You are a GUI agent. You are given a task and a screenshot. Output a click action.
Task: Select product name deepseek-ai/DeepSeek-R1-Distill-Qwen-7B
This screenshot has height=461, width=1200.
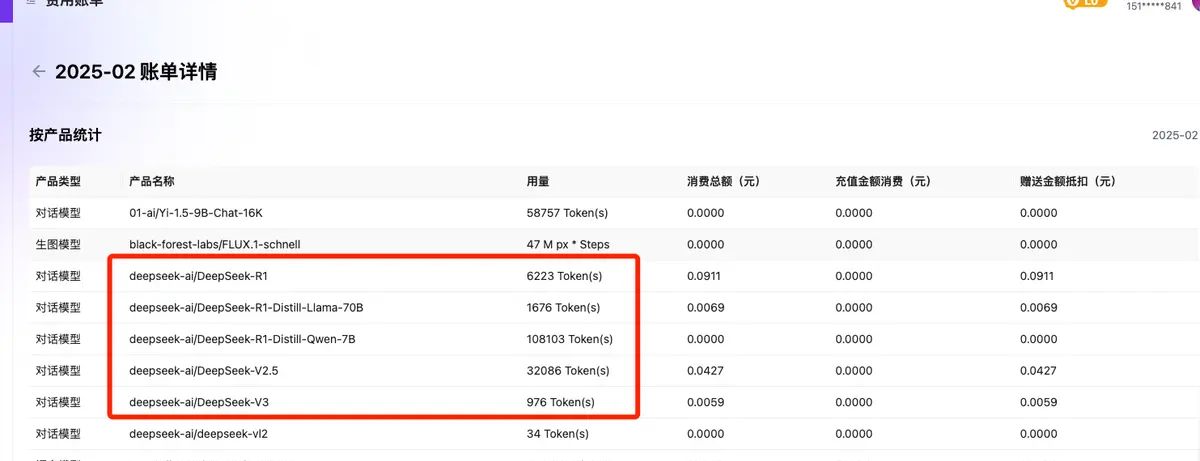pos(242,339)
